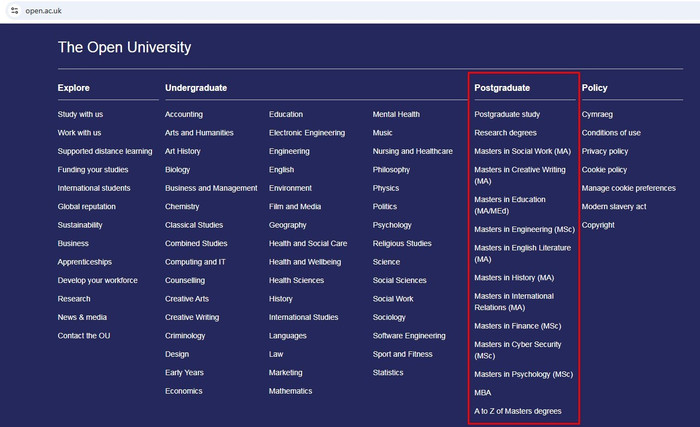Open the Early Years link
This screenshot has height=427, width=700.
click(184, 373)
